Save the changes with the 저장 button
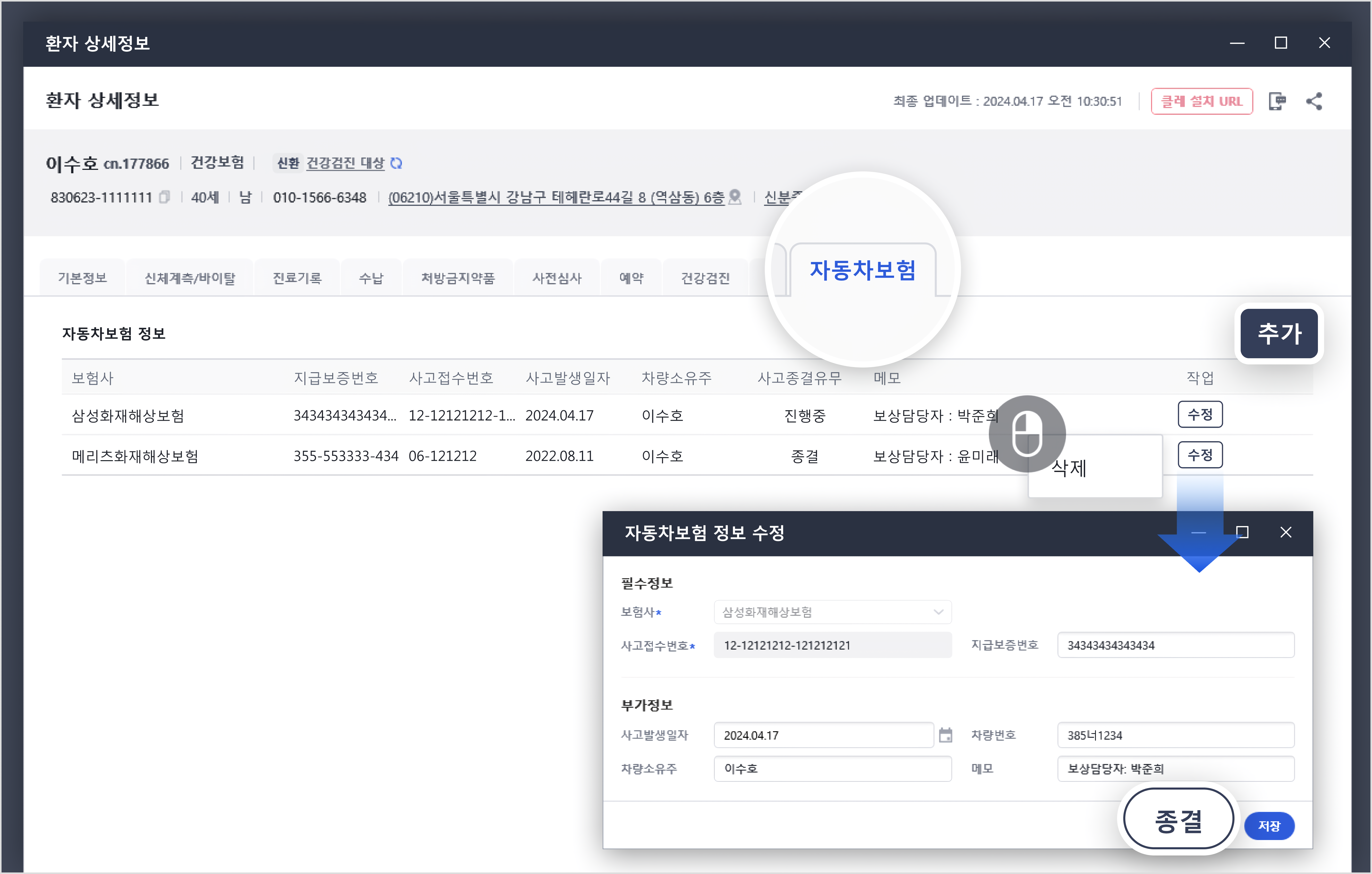Image resolution: width=1372 pixels, height=874 pixels. coord(1269,826)
